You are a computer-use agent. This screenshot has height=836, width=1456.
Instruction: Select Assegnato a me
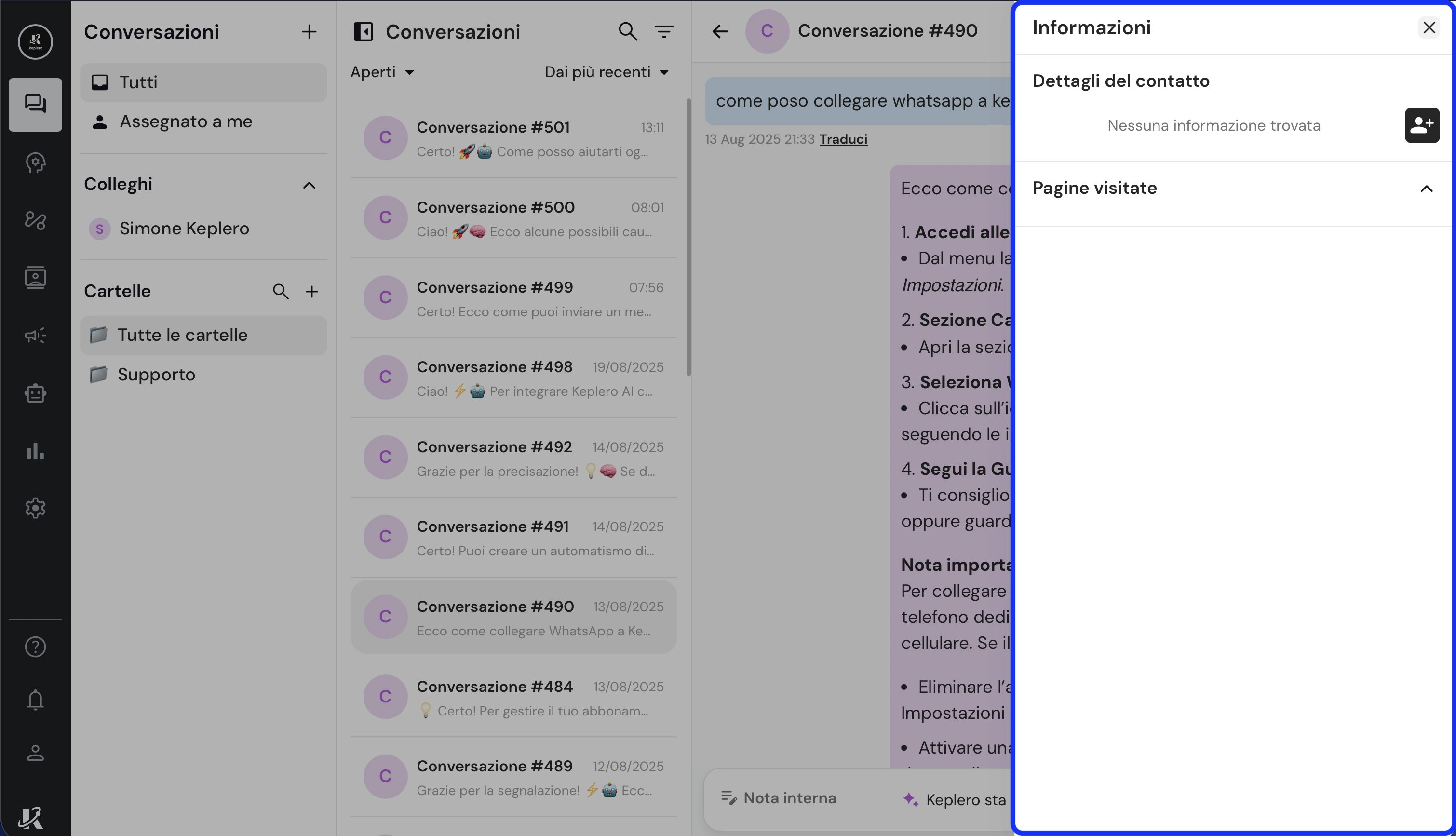pos(203,121)
